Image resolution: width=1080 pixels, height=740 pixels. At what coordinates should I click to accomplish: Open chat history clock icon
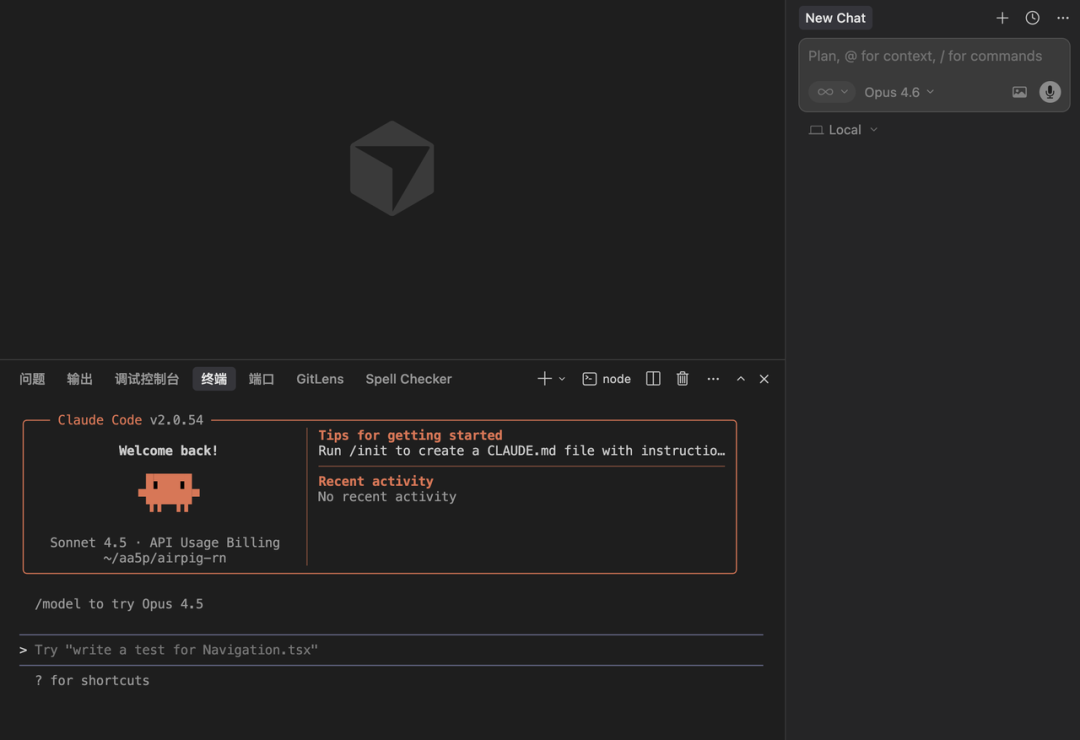pyautogui.click(x=1032, y=18)
